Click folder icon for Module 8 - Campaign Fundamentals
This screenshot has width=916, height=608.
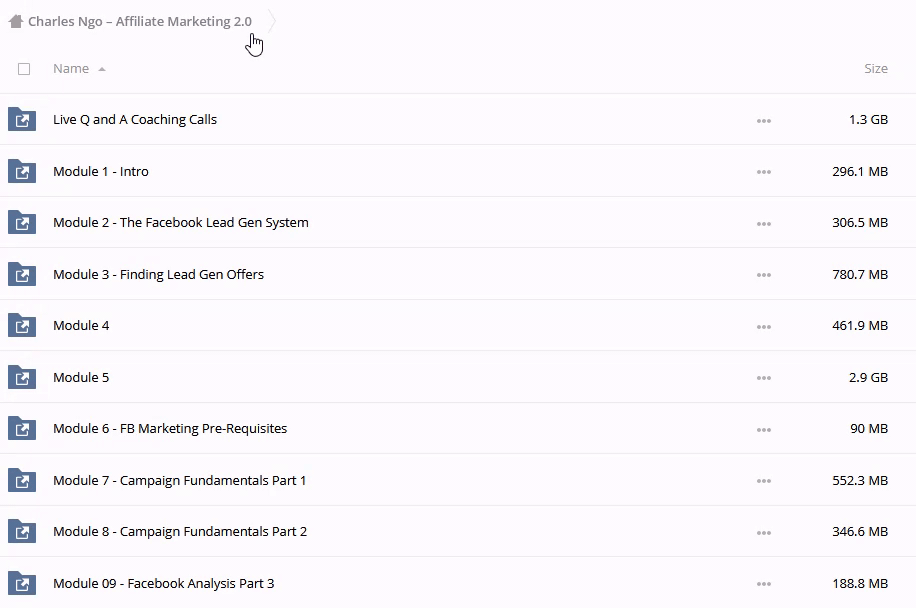[22, 532]
